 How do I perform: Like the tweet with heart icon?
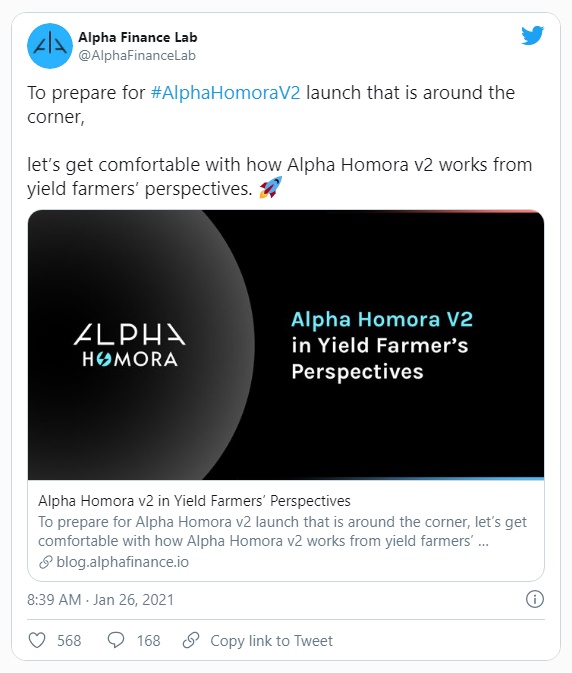point(37,640)
